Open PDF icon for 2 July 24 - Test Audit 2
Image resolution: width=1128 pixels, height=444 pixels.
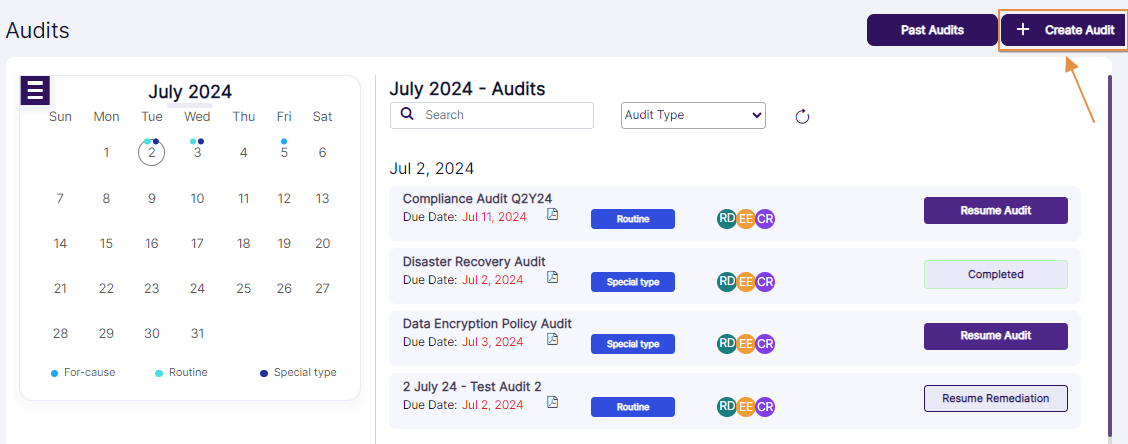[552, 402]
